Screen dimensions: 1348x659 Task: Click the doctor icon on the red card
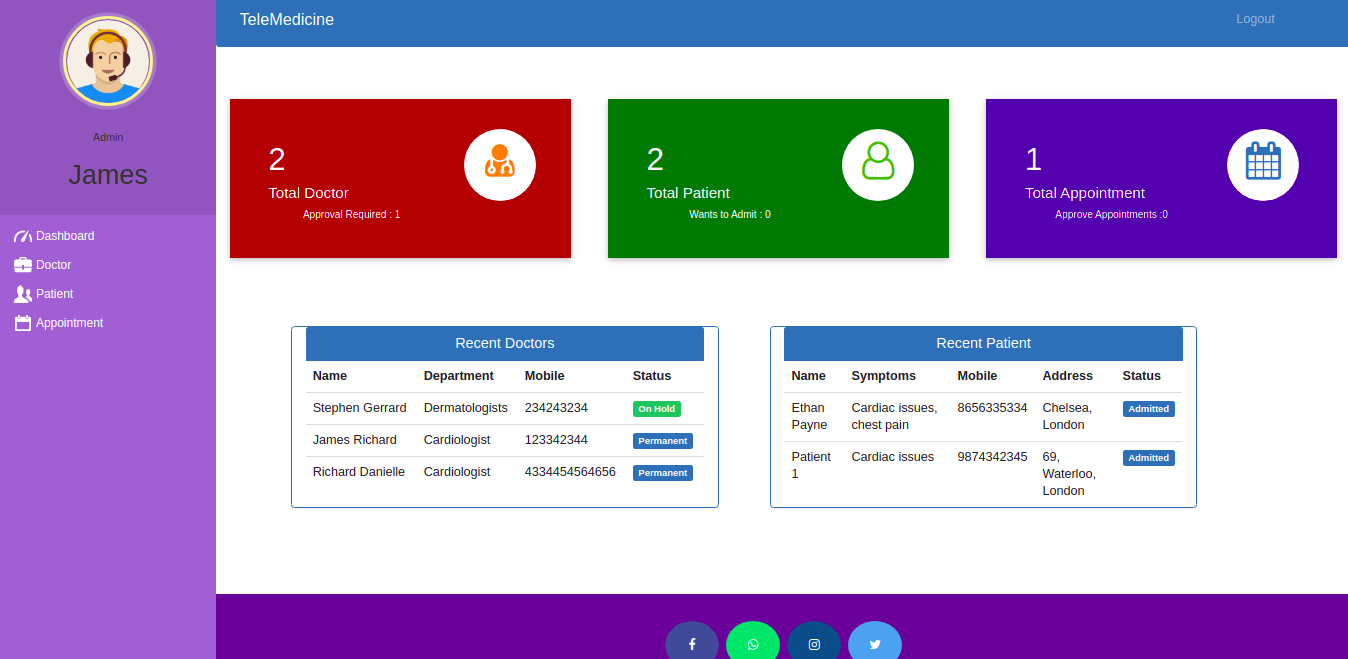point(499,164)
